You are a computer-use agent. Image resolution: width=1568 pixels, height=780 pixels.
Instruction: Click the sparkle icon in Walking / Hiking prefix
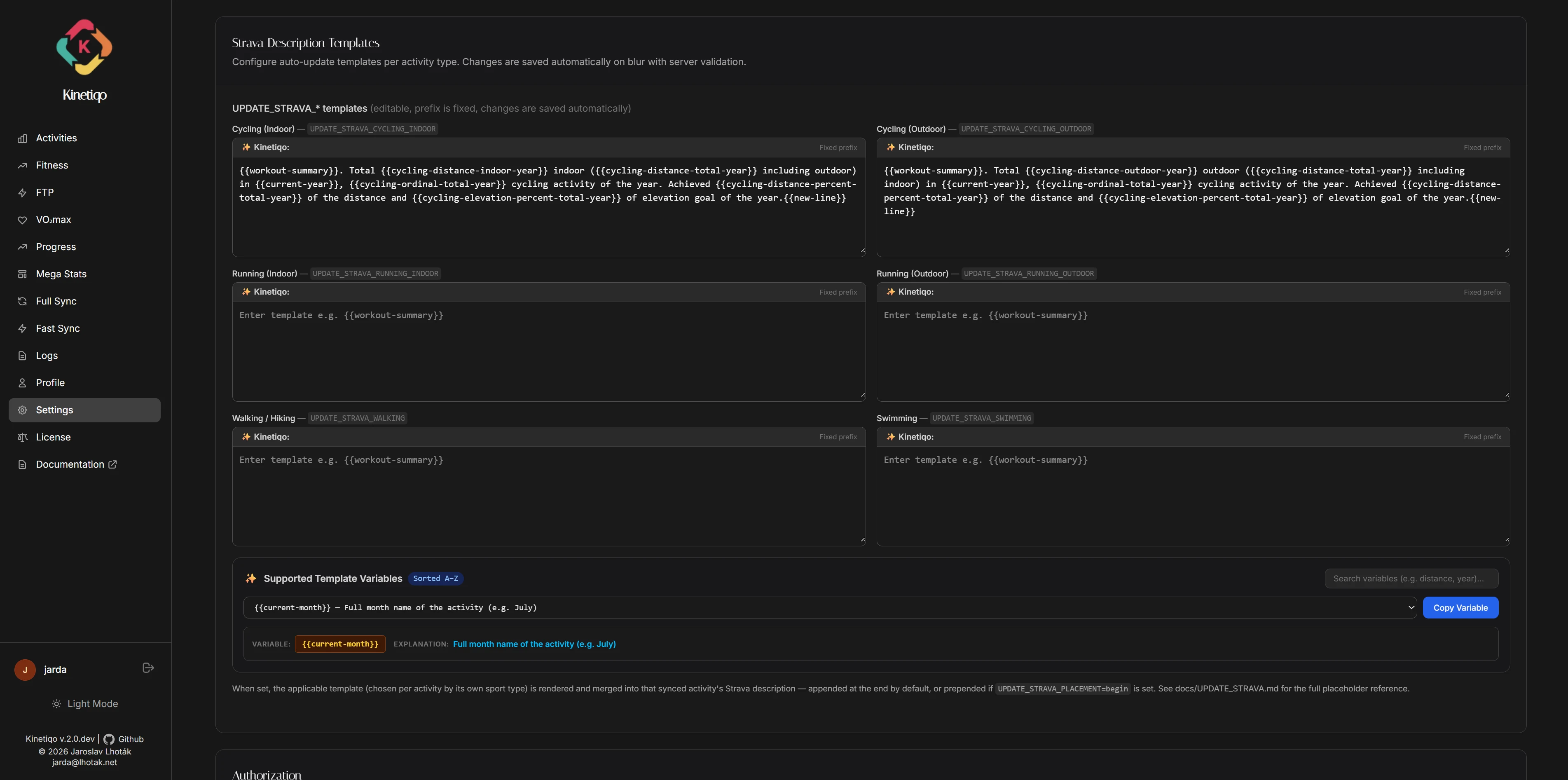pos(246,437)
